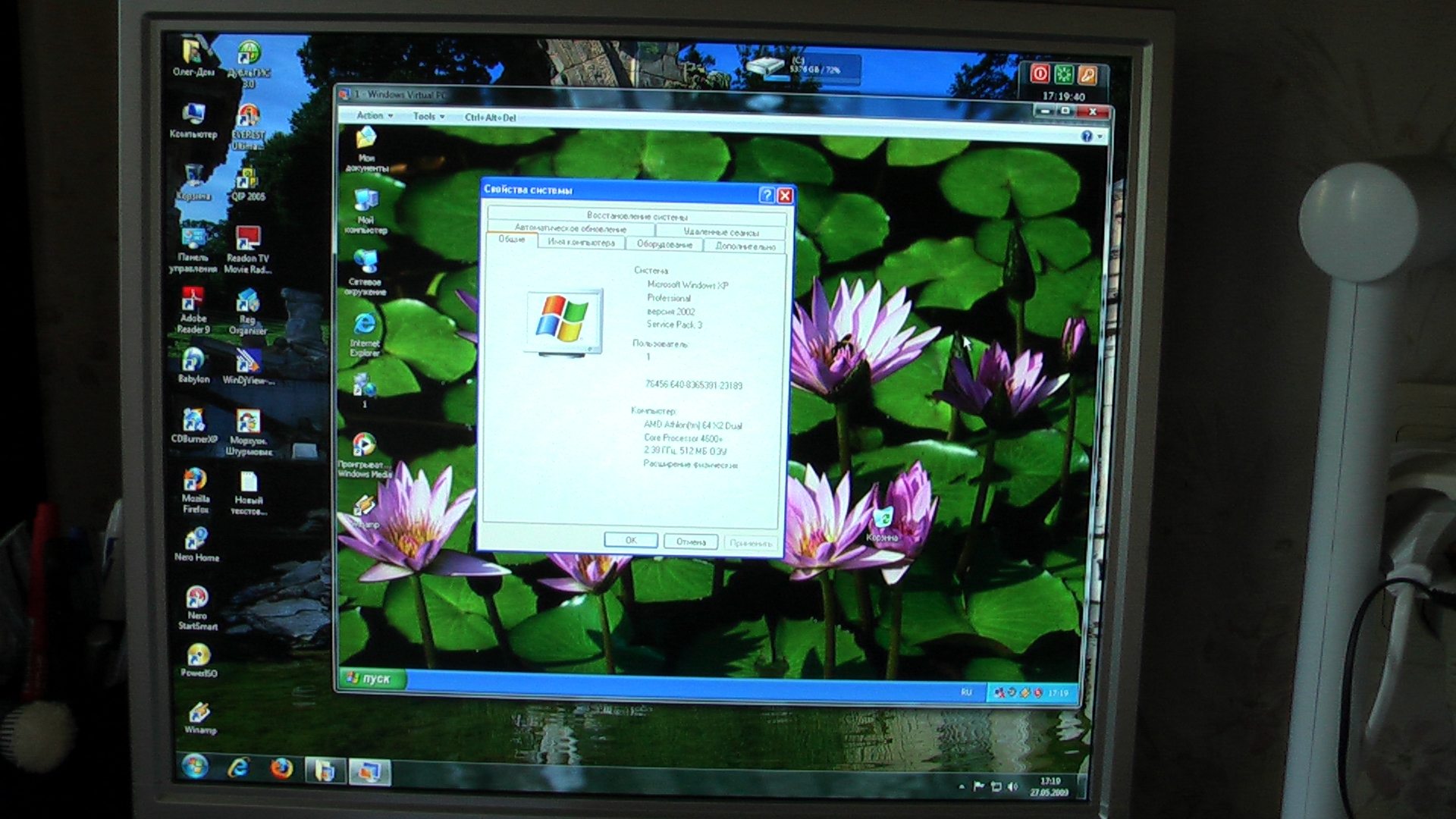
Task: Switch to the Имя компьютера tab
Action: click(581, 243)
